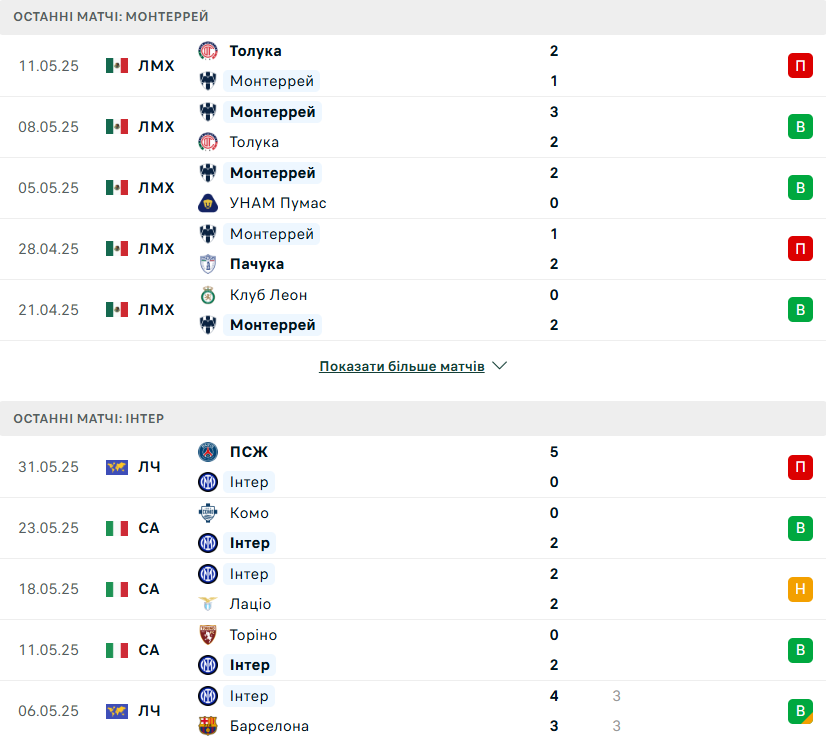Click the PSG team logo
826x741 pixels.
point(208,452)
